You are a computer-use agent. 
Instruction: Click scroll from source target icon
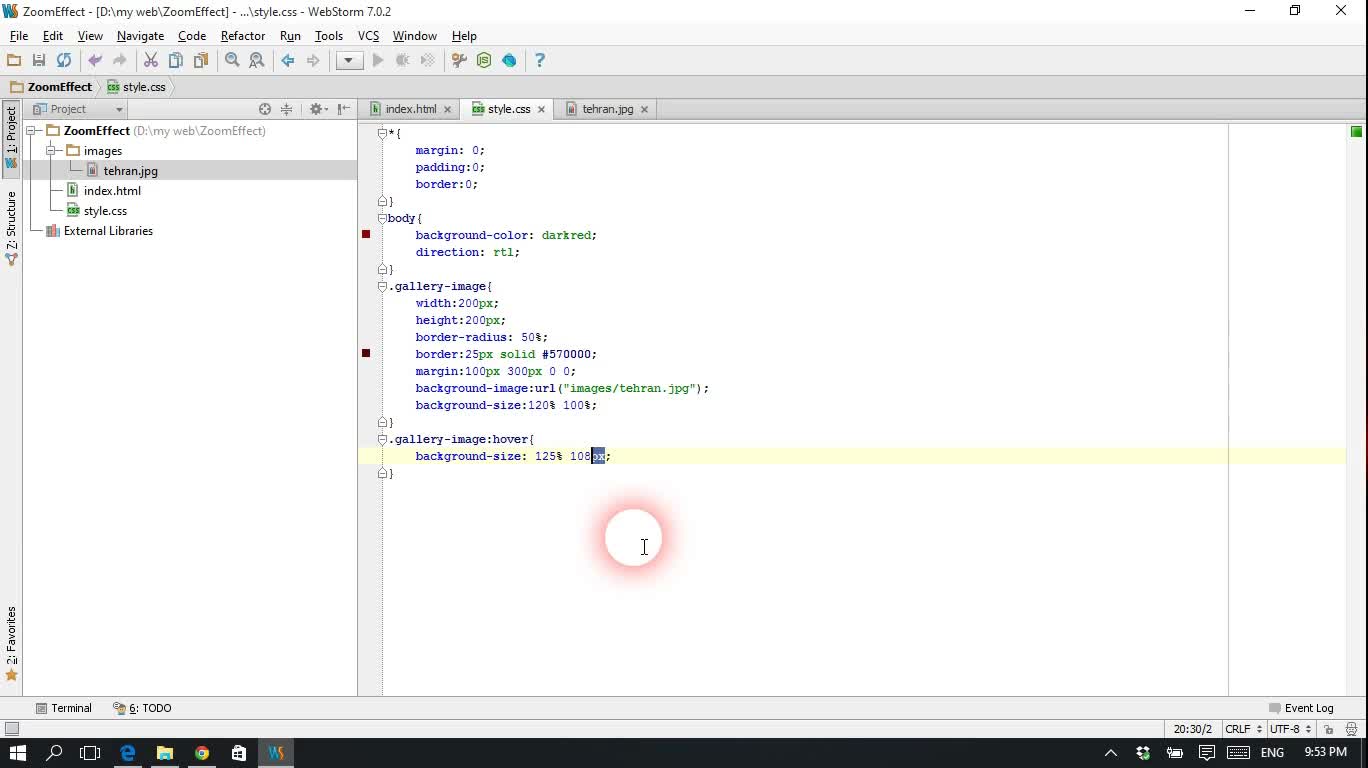click(265, 109)
